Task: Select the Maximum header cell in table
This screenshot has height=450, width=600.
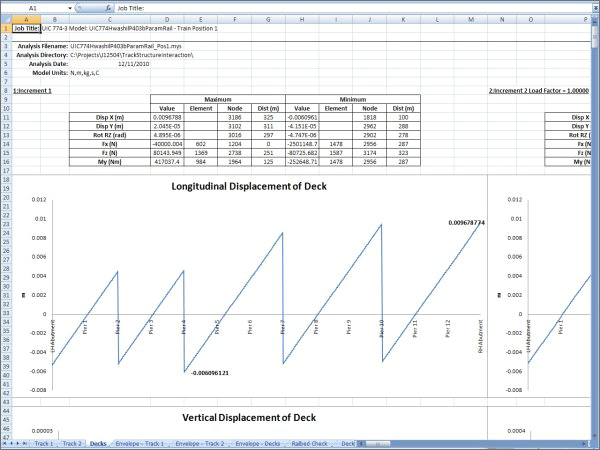Action: pyautogui.click(x=217, y=99)
